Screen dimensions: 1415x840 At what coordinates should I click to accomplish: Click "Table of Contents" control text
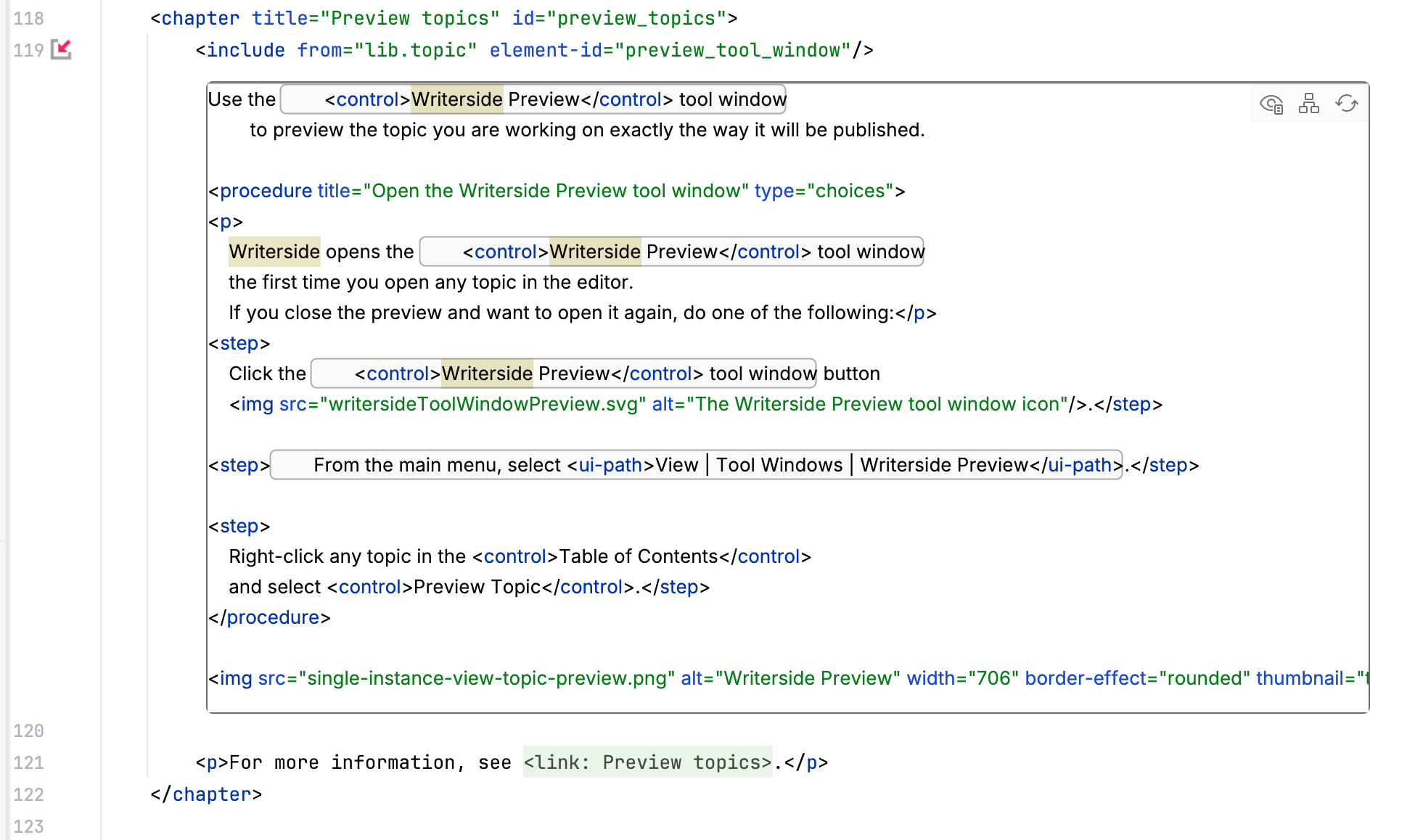639,556
